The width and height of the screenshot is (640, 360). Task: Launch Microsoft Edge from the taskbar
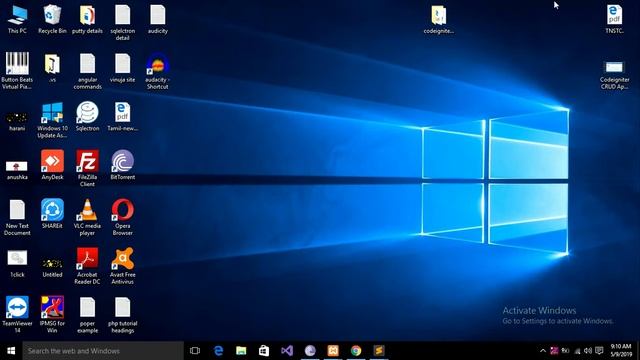[218, 351]
